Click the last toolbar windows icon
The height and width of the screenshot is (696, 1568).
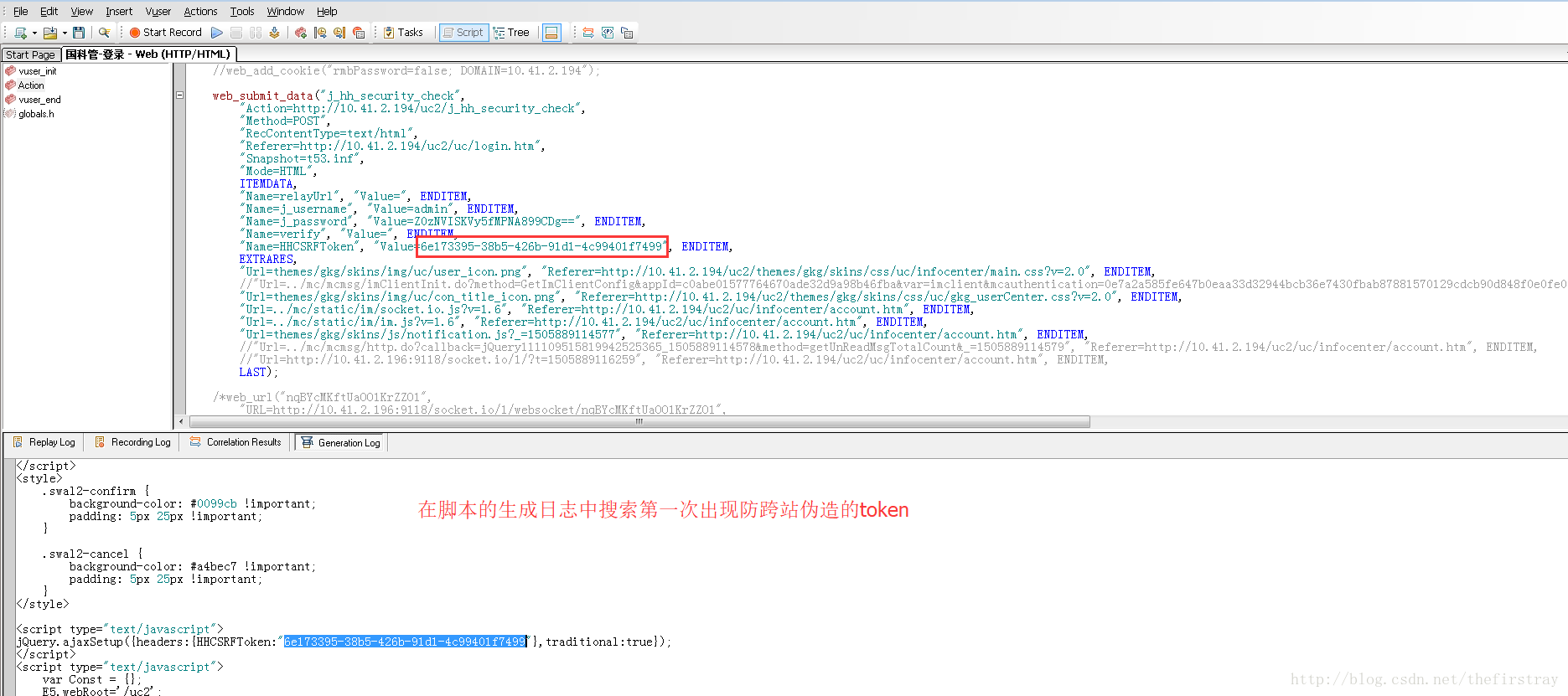coord(627,33)
